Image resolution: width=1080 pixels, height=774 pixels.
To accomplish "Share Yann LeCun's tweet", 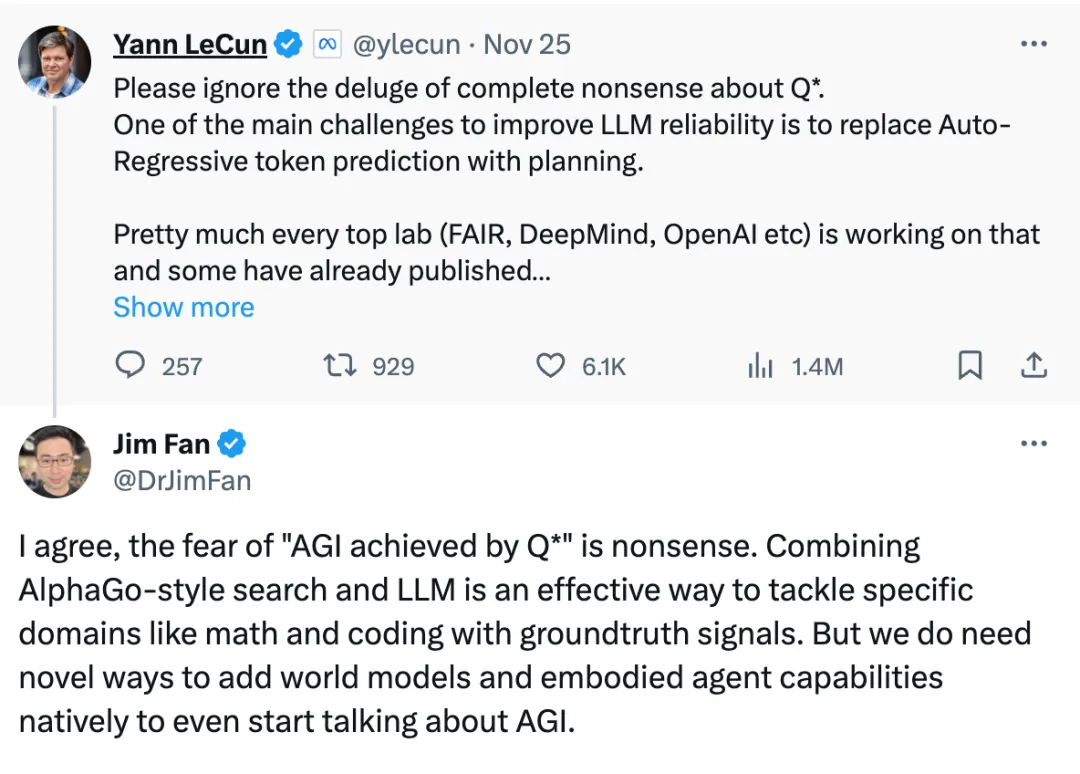I will tap(1033, 365).
